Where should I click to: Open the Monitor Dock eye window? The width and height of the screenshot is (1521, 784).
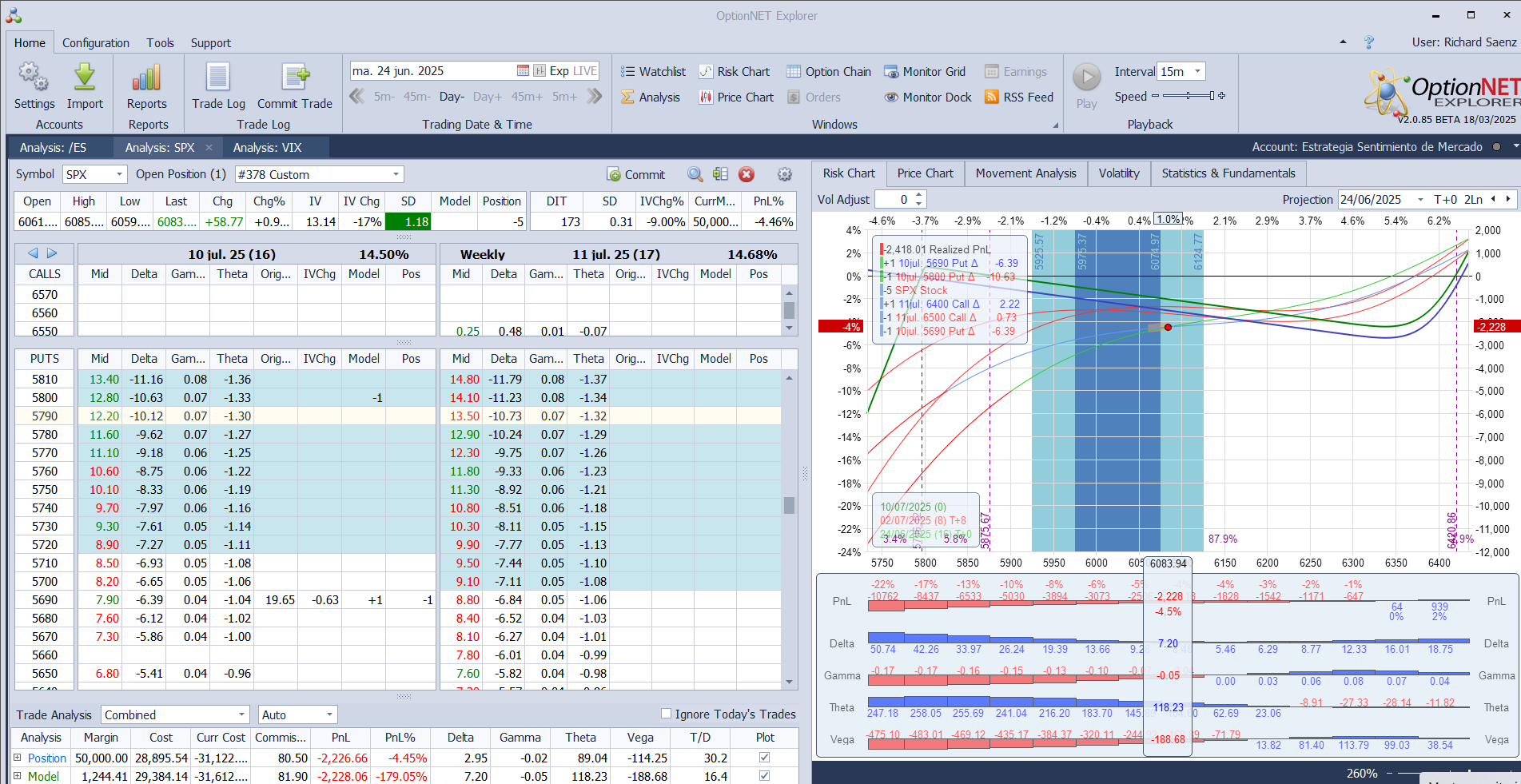click(x=928, y=97)
